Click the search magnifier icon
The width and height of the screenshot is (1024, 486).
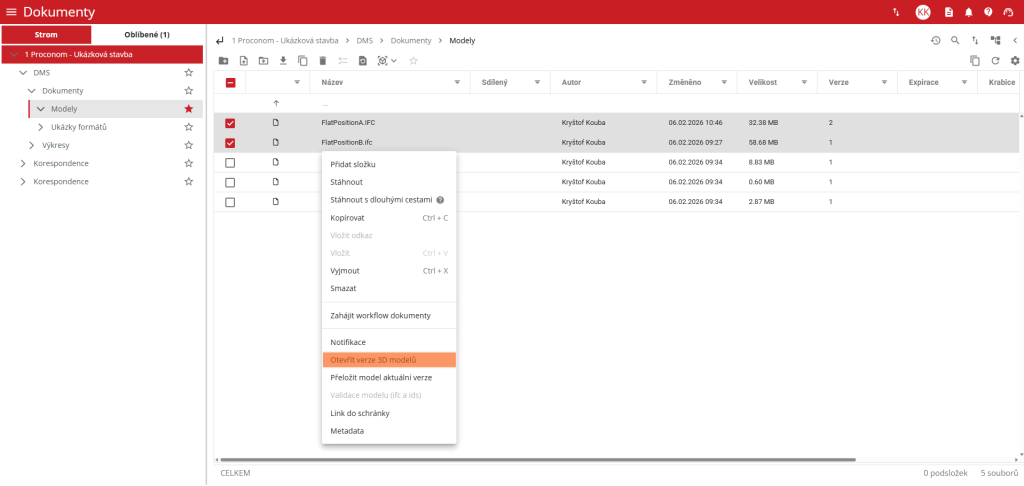[x=955, y=40]
